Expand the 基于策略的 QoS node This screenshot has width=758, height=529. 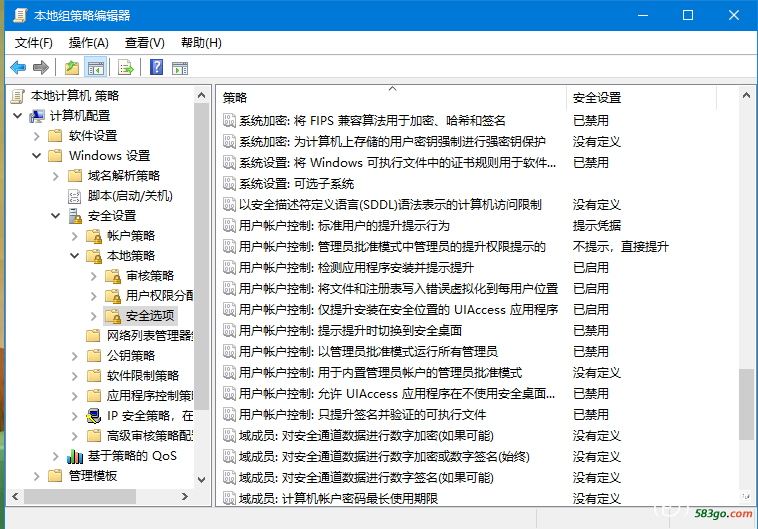click(56, 456)
